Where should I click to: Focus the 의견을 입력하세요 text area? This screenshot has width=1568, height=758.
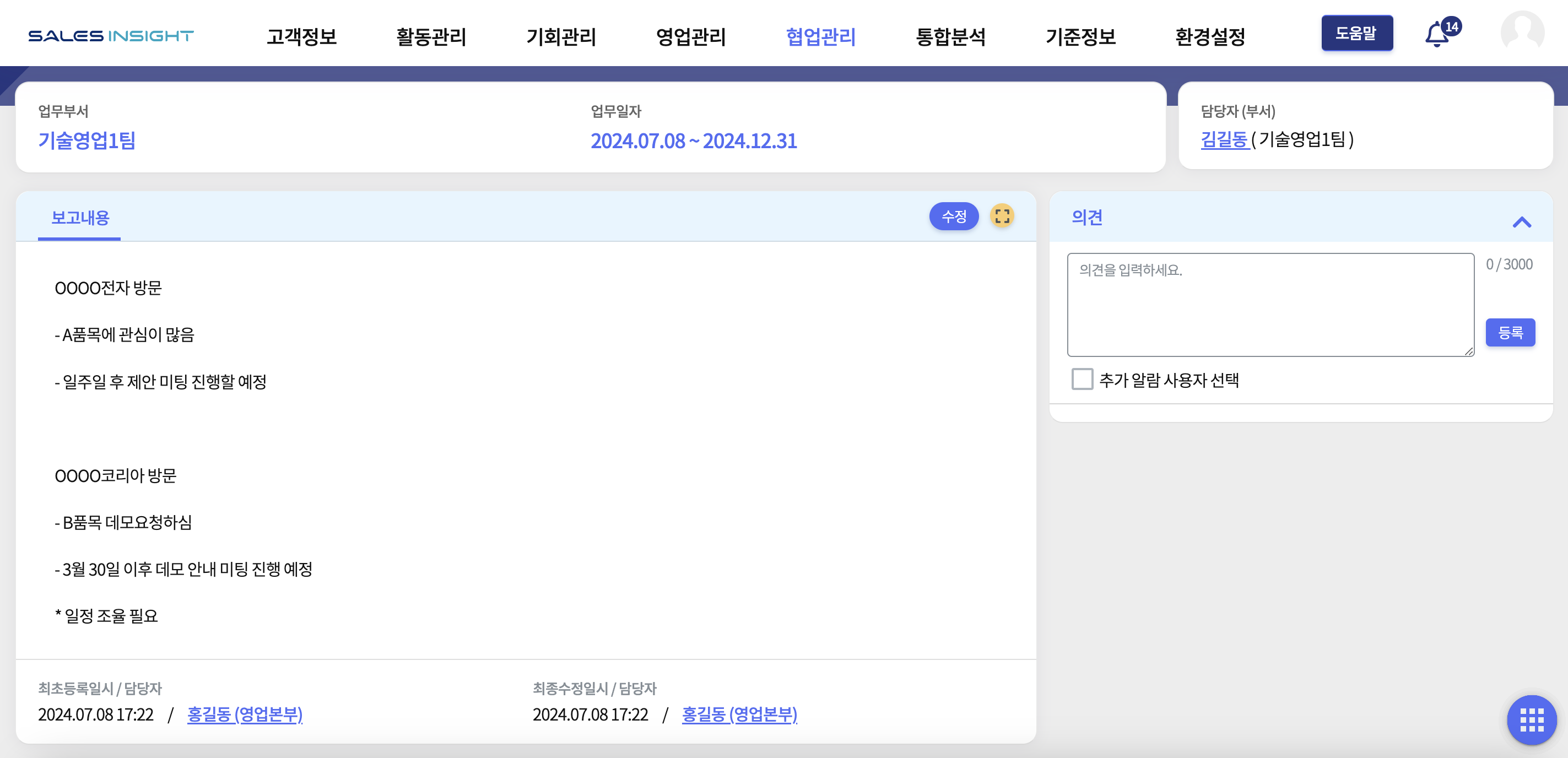click(x=1270, y=305)
